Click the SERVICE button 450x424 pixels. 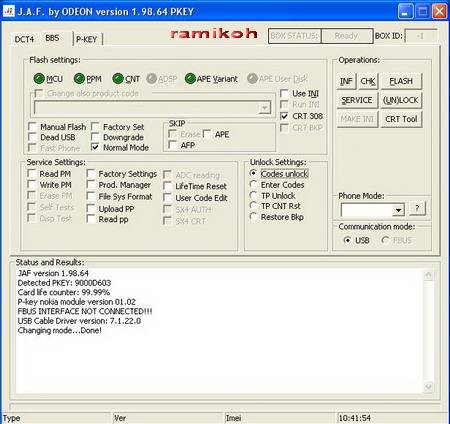pyautogui.click(x=357, y=100)
